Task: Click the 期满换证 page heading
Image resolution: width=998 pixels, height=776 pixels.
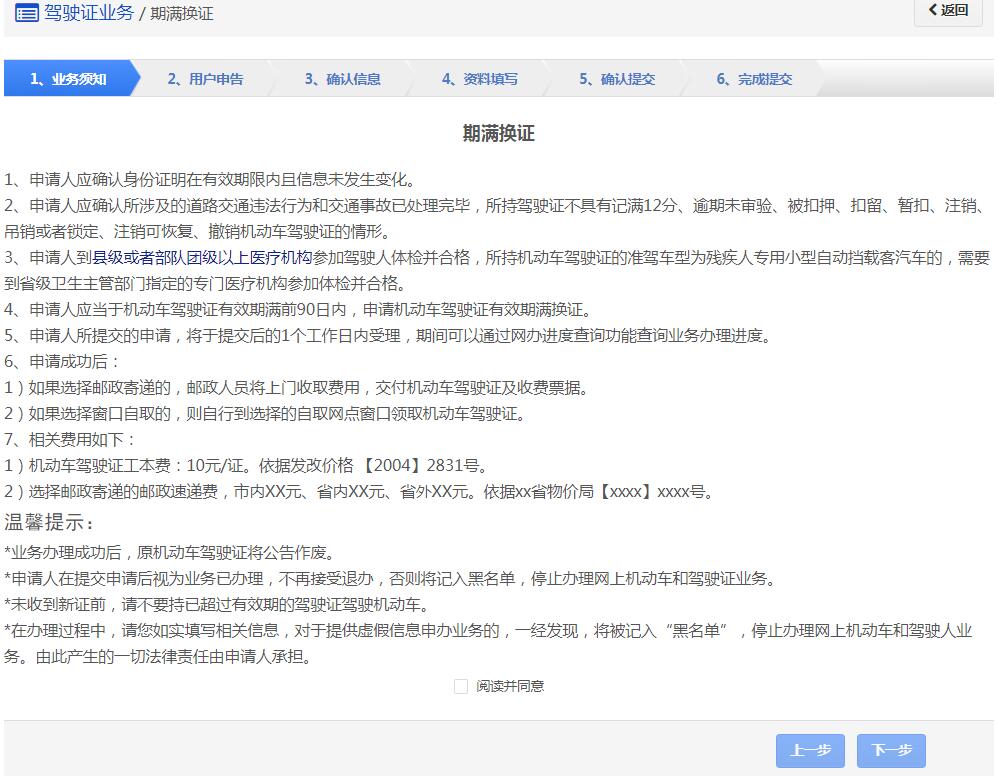Action: (497, 135)
